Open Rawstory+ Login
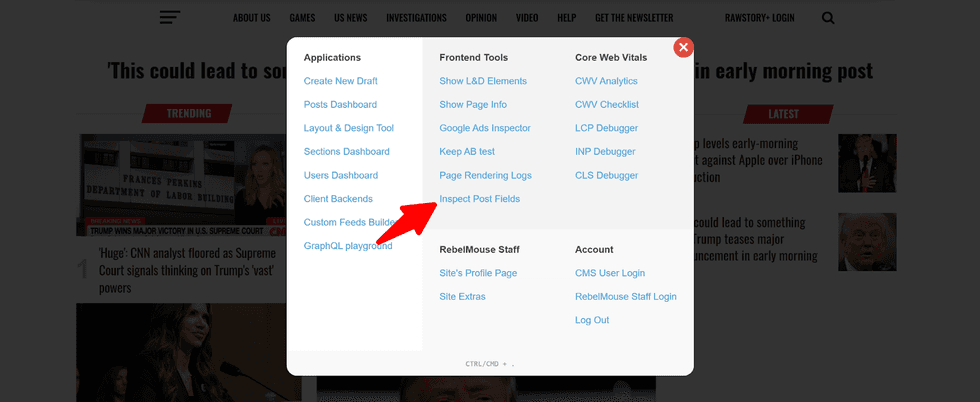The height and width of the screenshot is (402, 980). [760, 18]
